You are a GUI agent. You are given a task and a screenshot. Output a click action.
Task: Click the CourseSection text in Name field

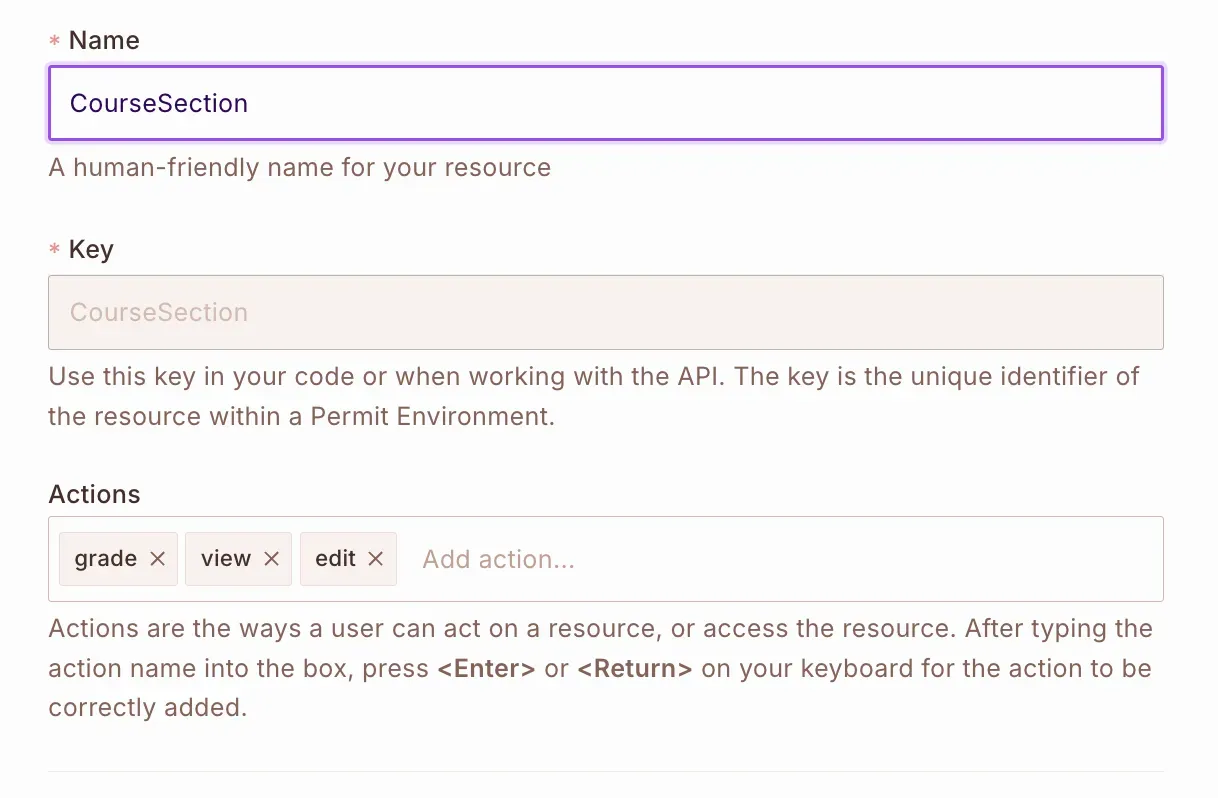[158, 103]
